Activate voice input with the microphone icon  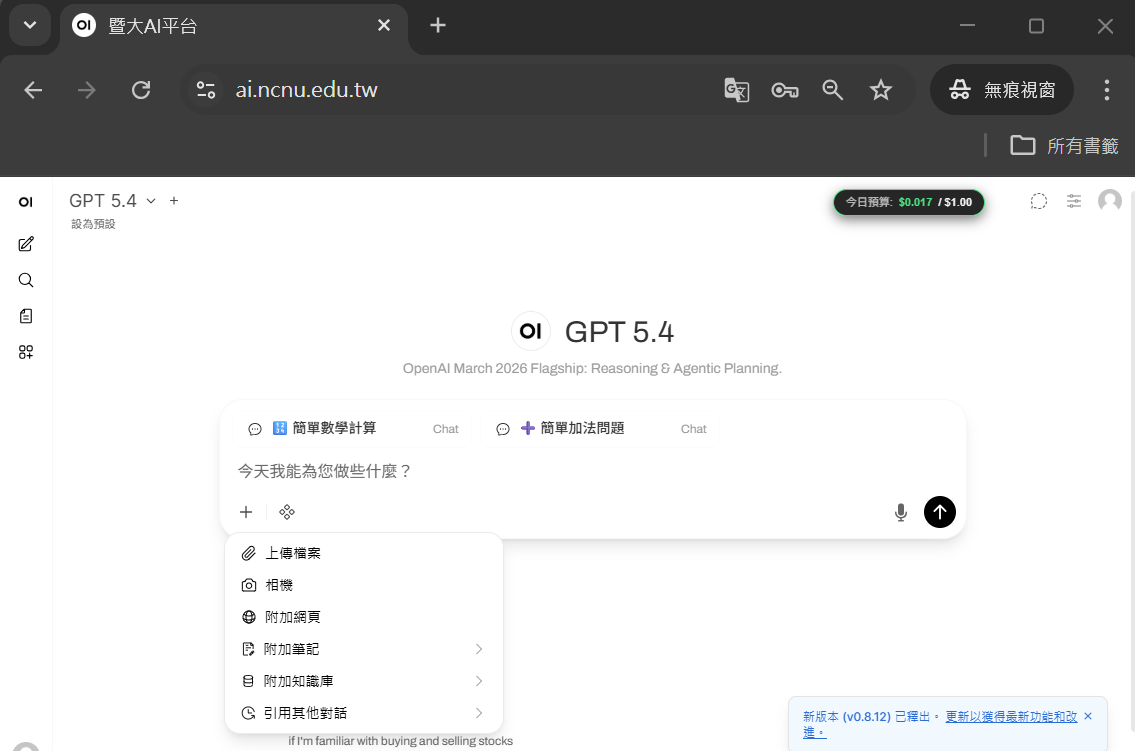900,511
